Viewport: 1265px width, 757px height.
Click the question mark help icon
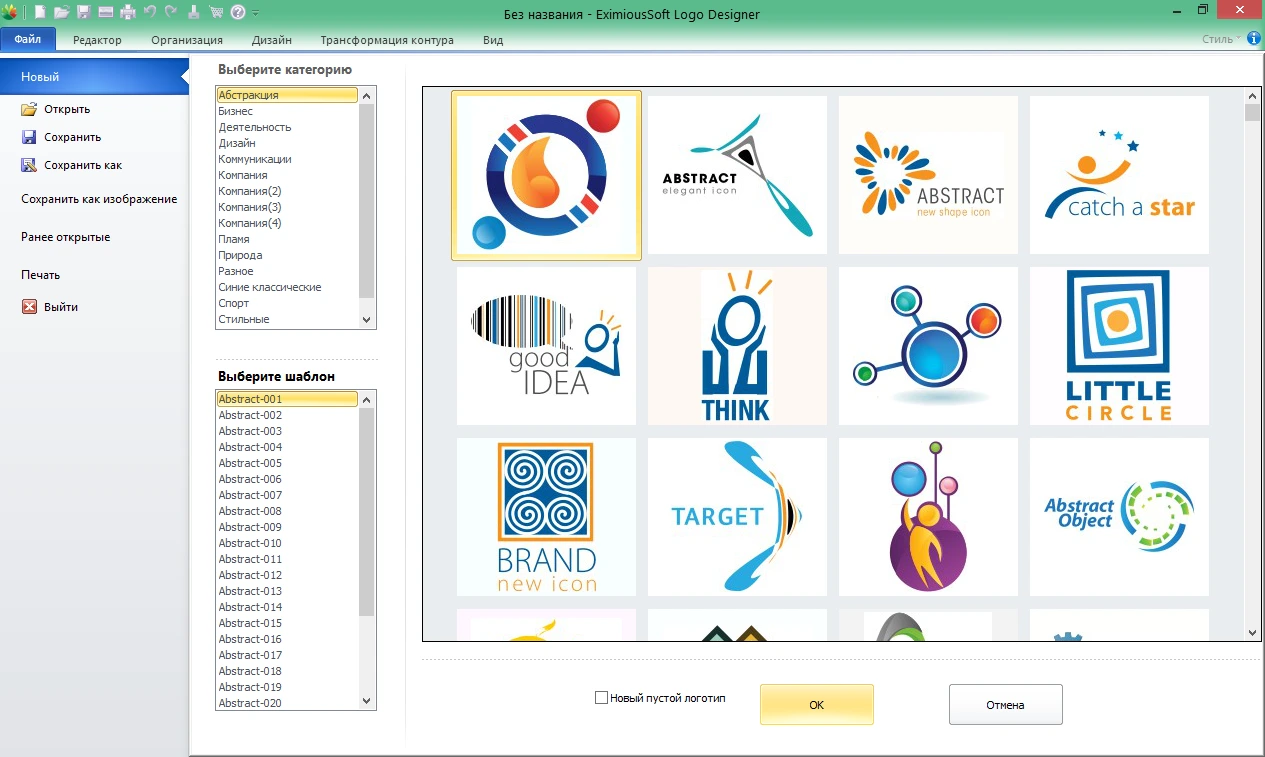pos(238,12)
